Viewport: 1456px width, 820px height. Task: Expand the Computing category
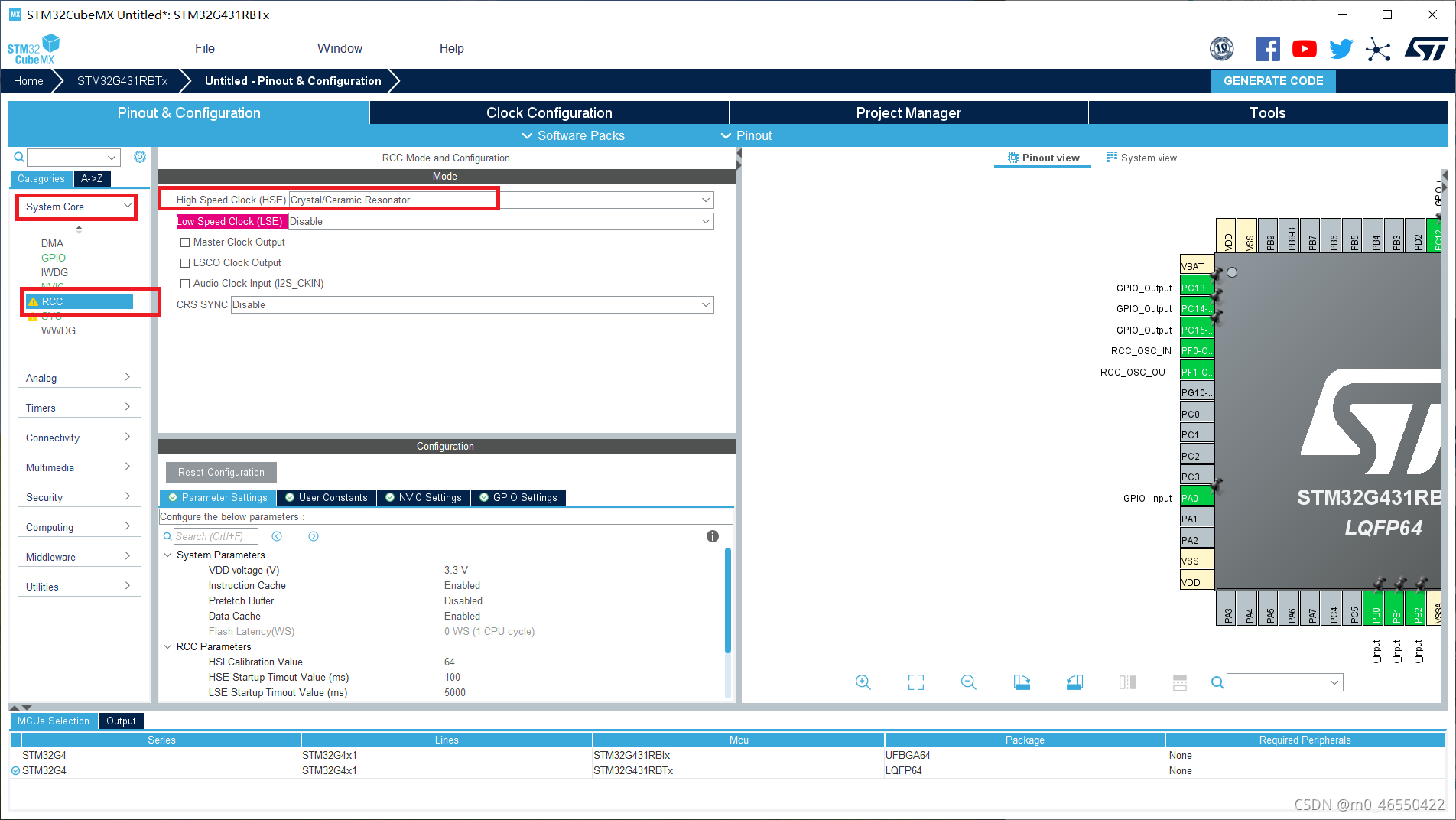pyautogui.click(x=78, y=527)
